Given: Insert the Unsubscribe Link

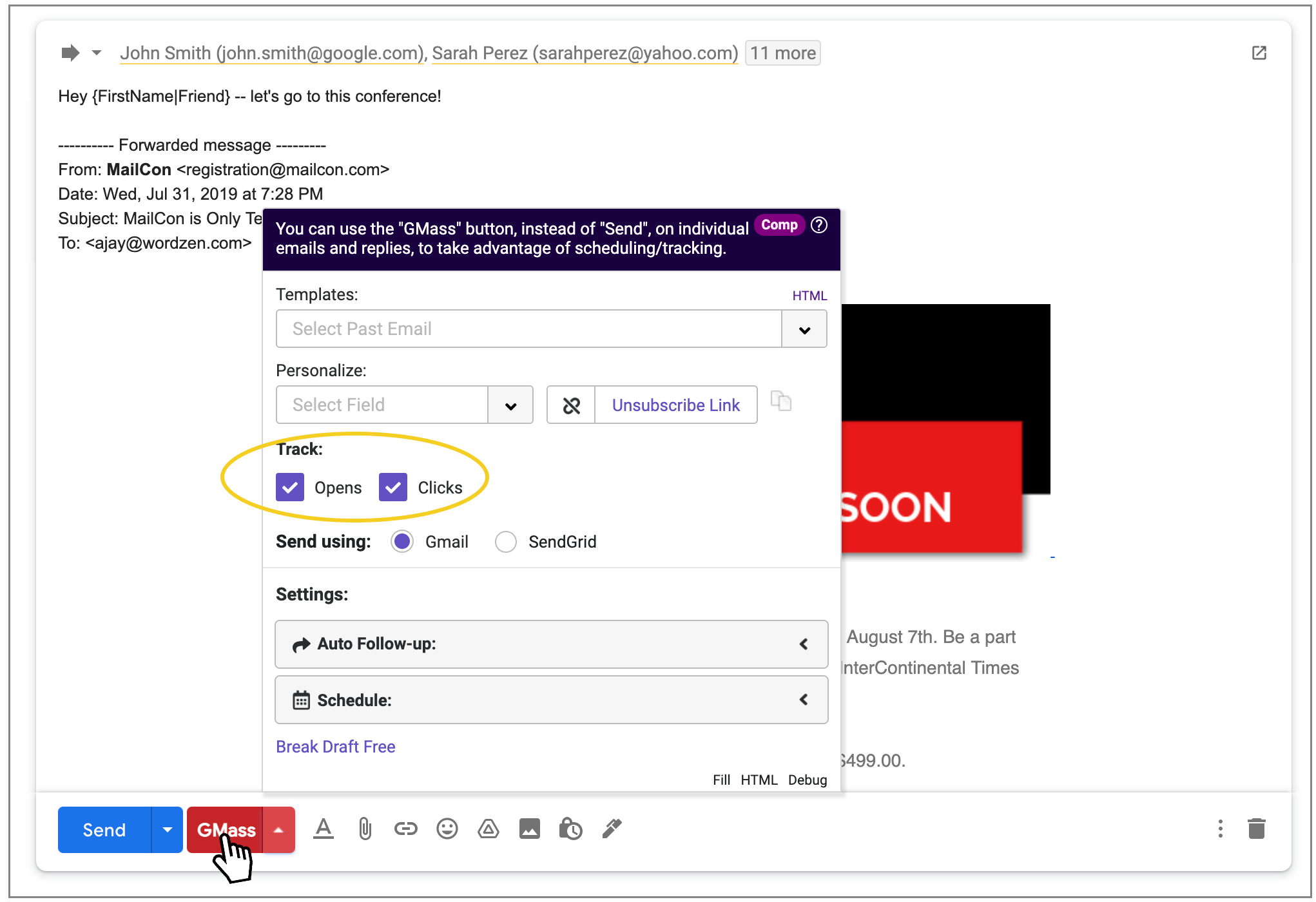Looking at the screenshot, I should click(676, 405).
